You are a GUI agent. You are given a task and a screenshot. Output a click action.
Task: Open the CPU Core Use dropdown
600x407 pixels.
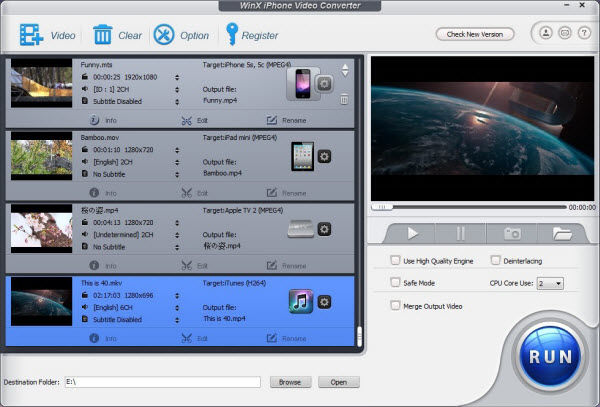(x=550, y=283)
